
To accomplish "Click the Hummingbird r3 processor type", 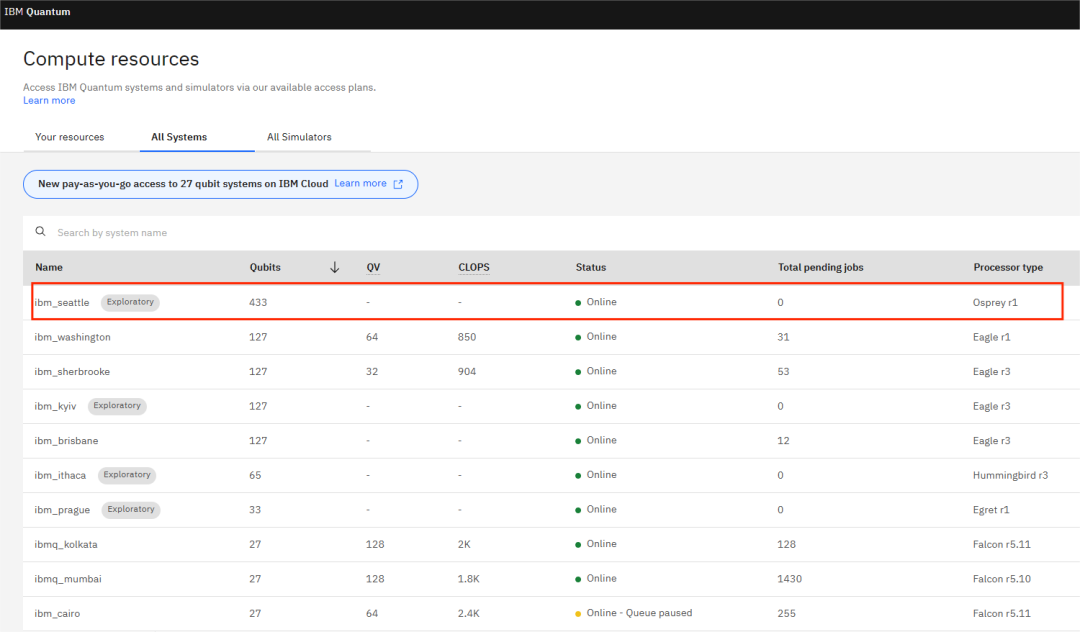I will pos(1010,475).
